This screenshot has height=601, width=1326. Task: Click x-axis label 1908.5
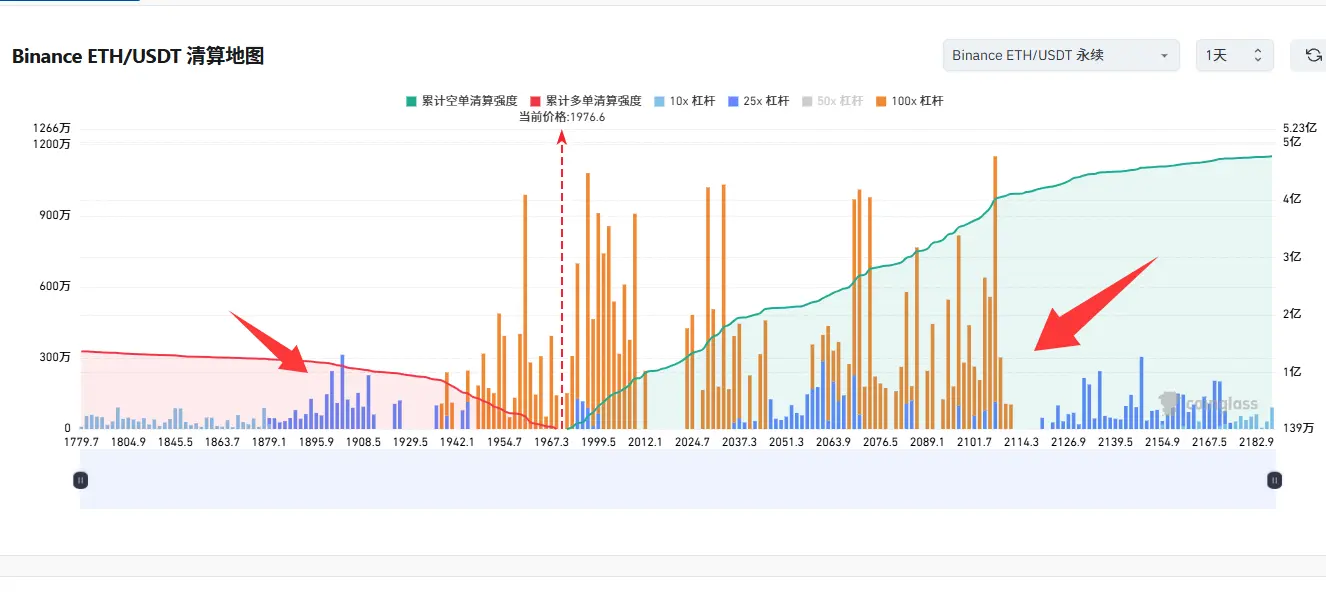pyautogui.click(x=363, y=442)
